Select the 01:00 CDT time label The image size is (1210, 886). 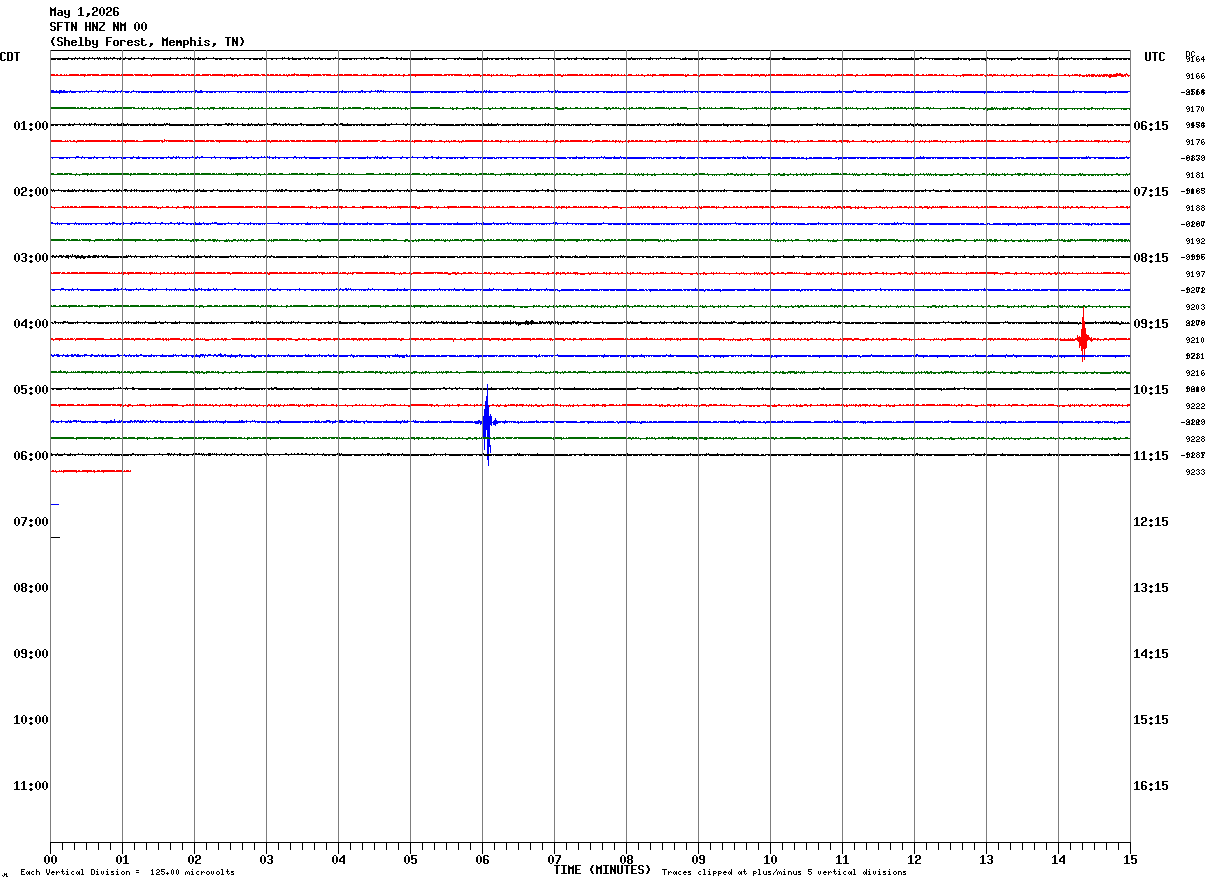click(x=31, y=126)
